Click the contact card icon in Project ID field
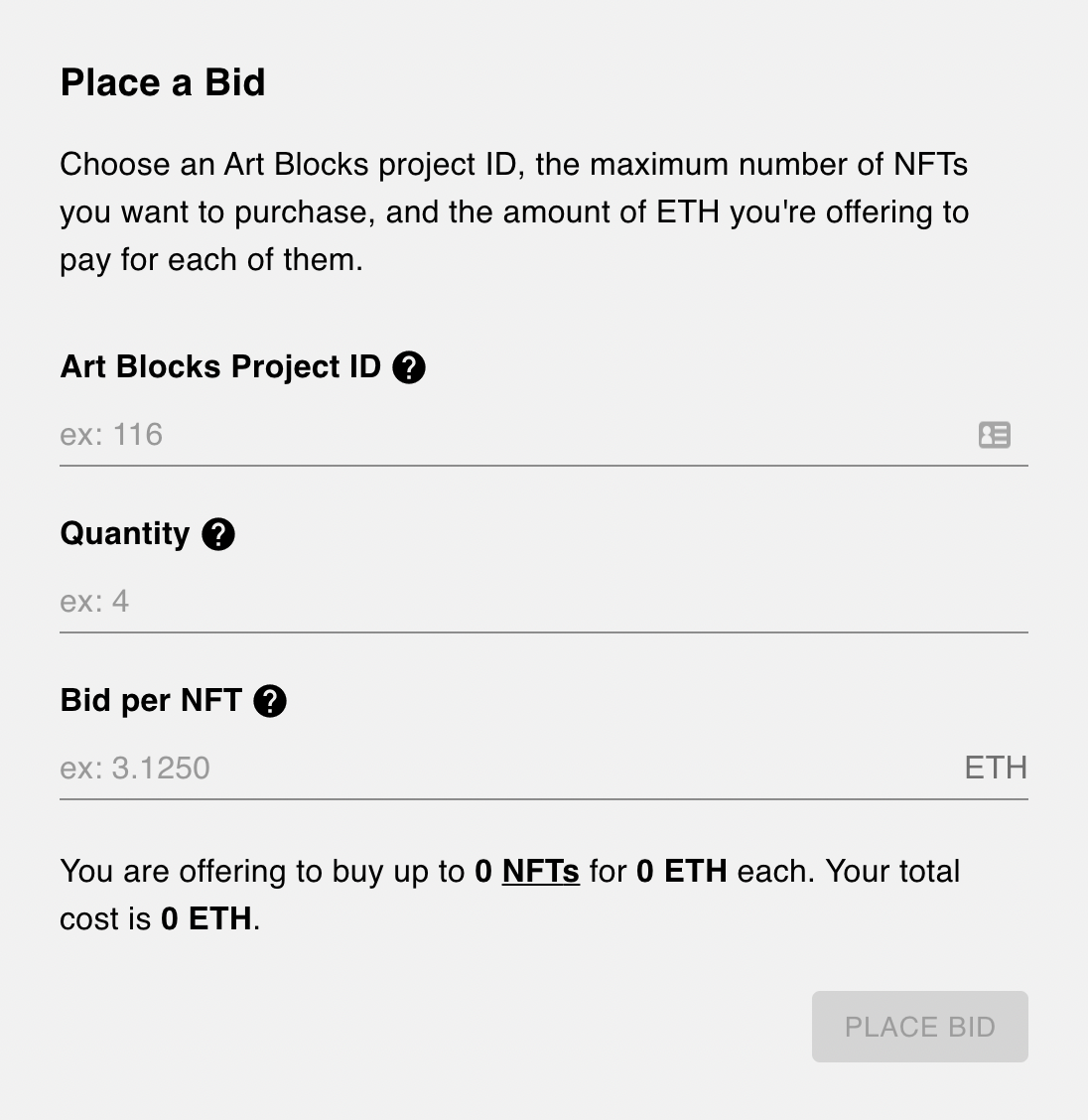 coord(994,435)
